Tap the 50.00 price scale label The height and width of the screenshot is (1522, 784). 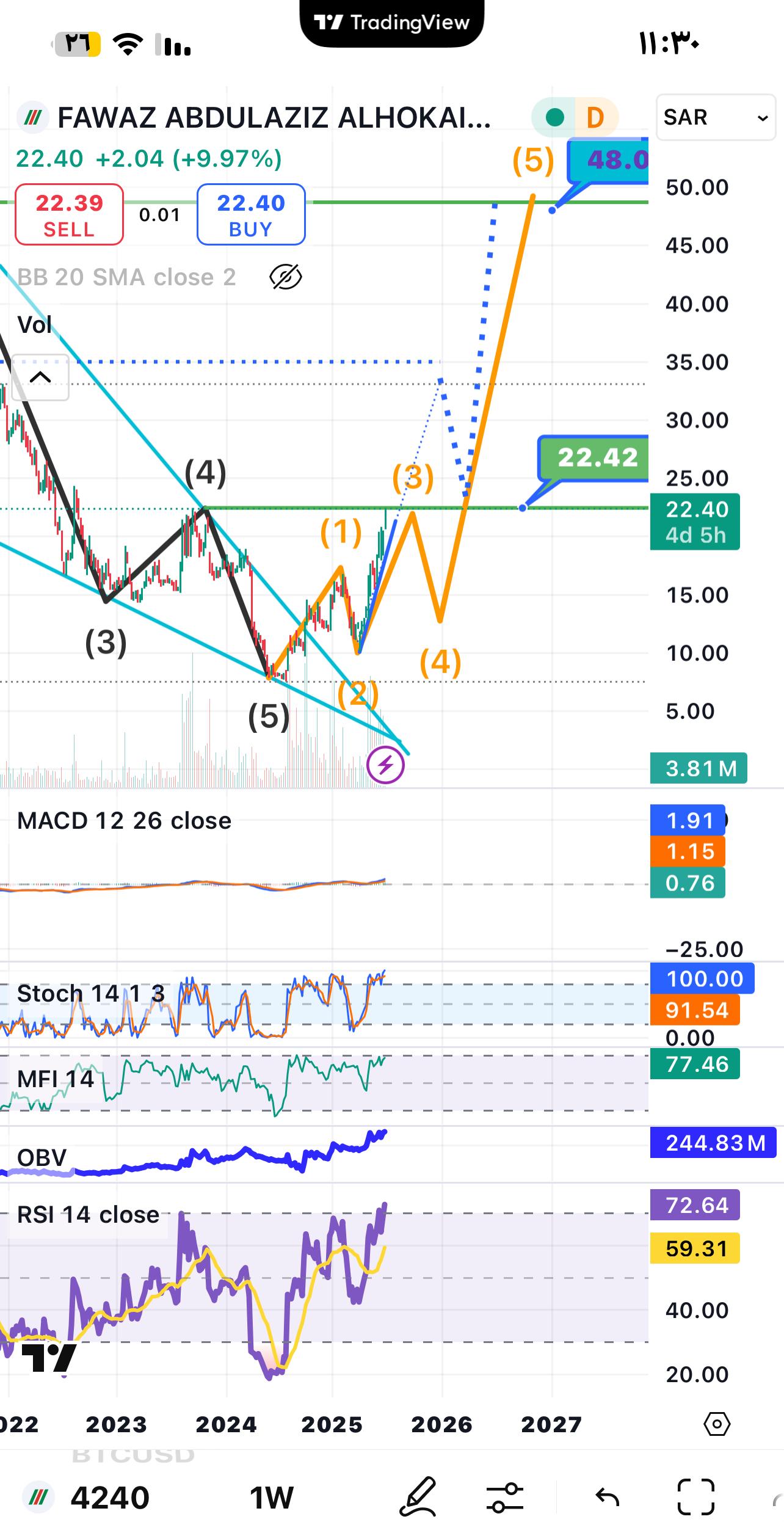[697, 187]
